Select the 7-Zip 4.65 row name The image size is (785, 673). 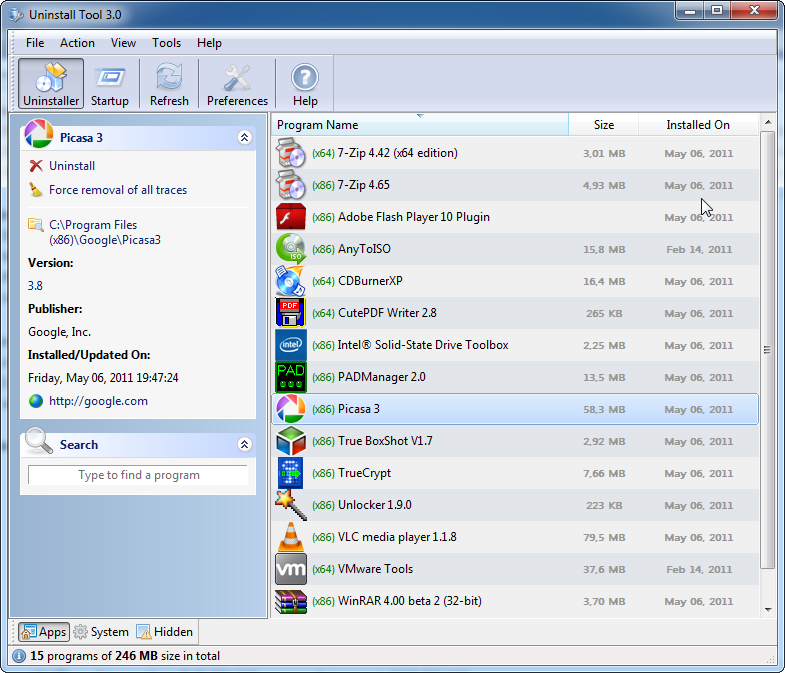[363, 185]
